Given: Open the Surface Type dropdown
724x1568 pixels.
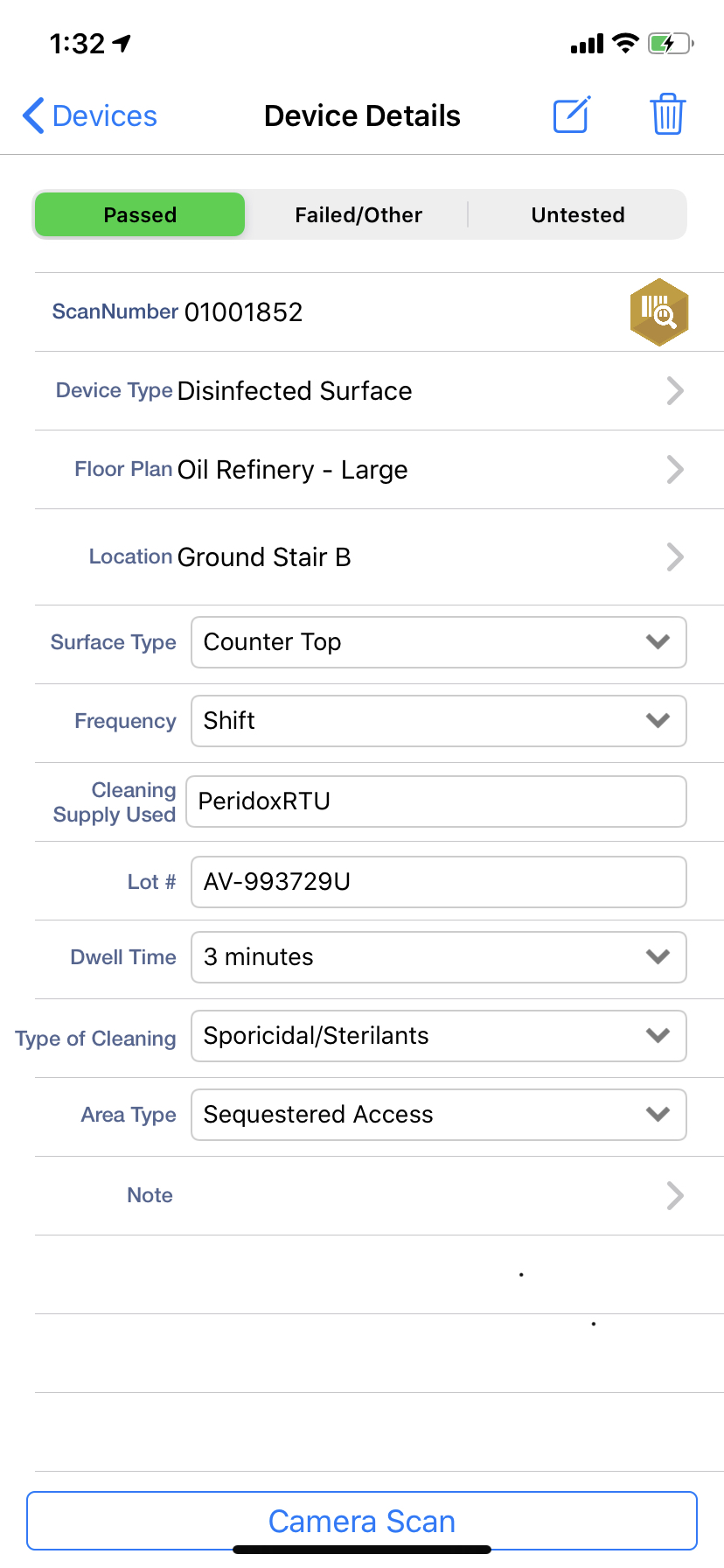Looking at the screenshot, I should pyautogui.click(x=438, y=642).
